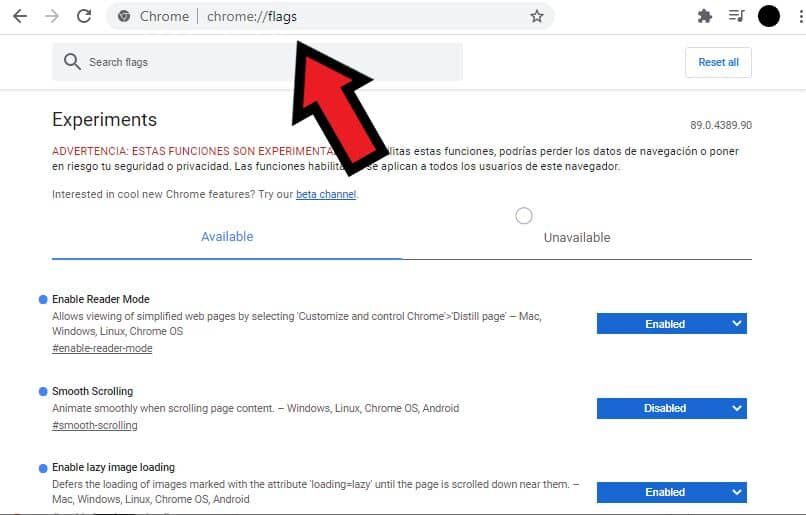Click the magnifier icon in Search flags
This screenshot has height=515, width=806.
72,62
